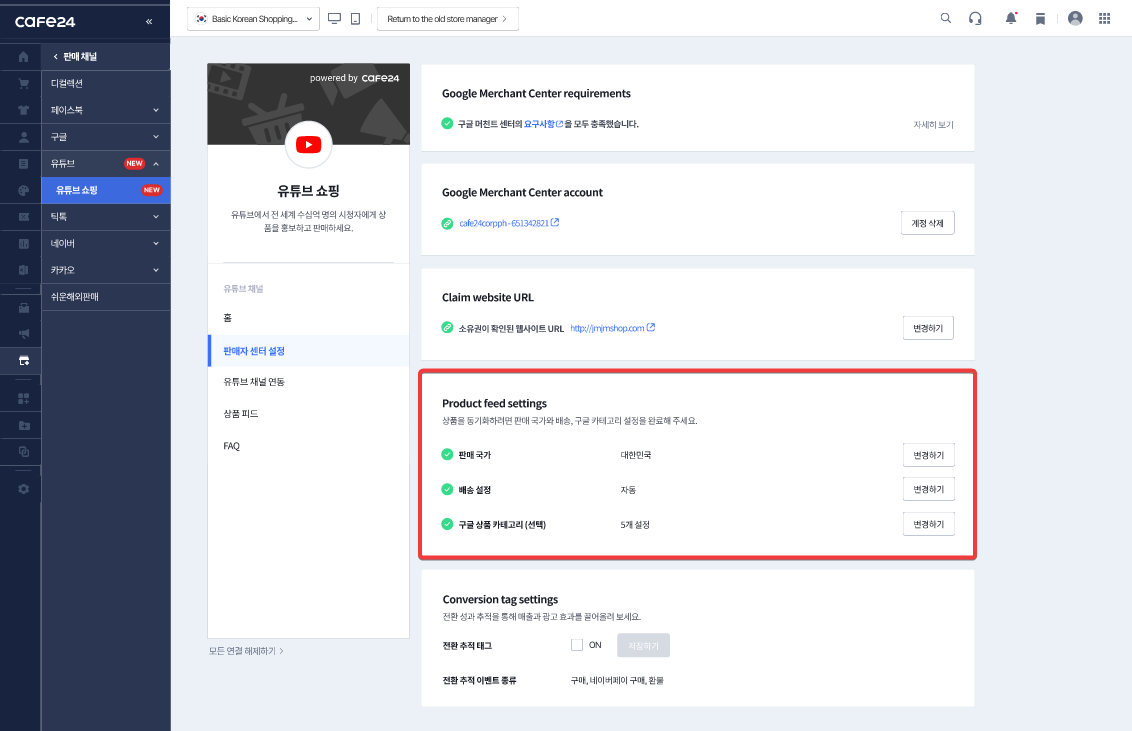Viewport: 1132px width, 731px height.
Task: Open the megaphone marketing icon in sidebar
Action: 23,333
